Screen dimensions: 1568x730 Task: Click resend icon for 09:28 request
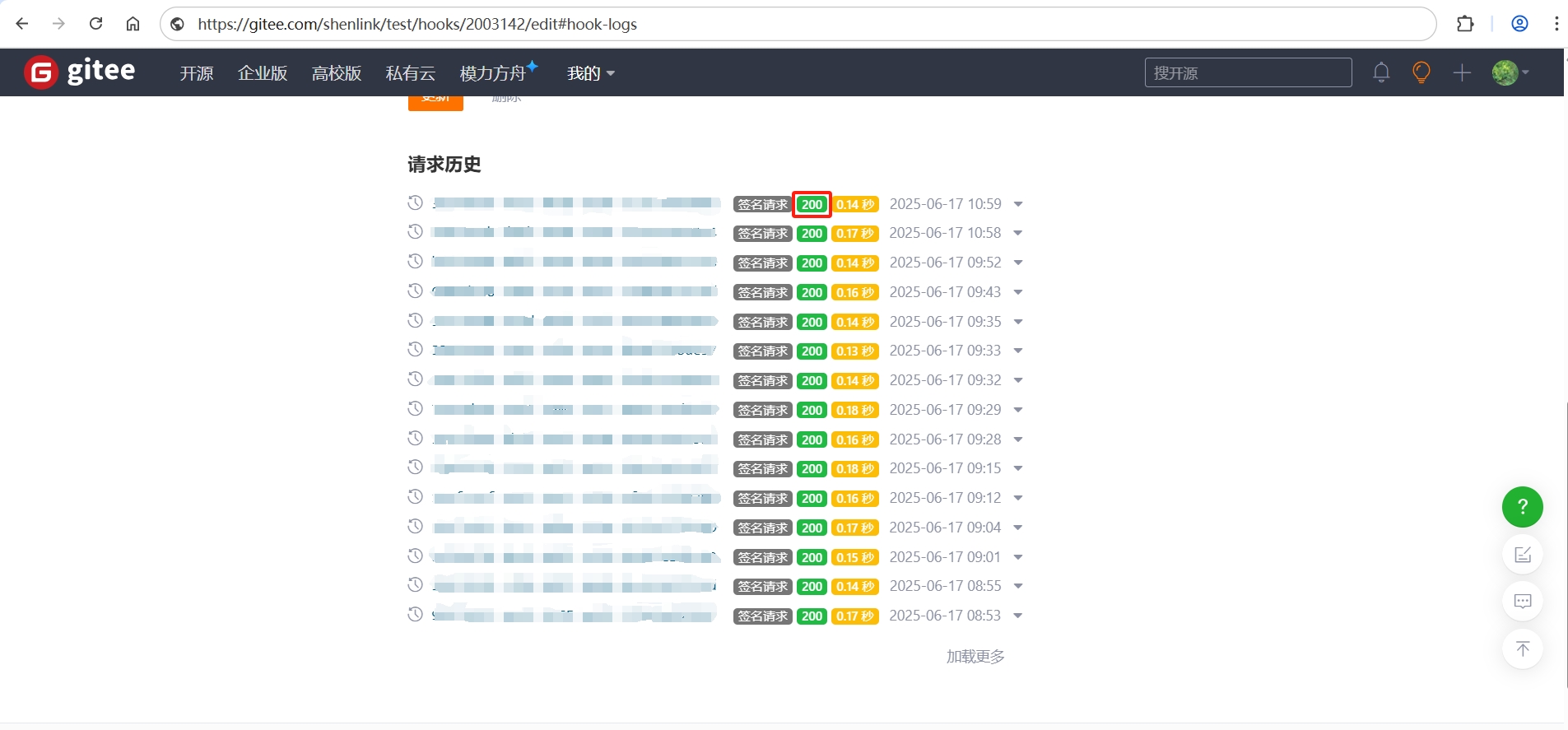416,439
